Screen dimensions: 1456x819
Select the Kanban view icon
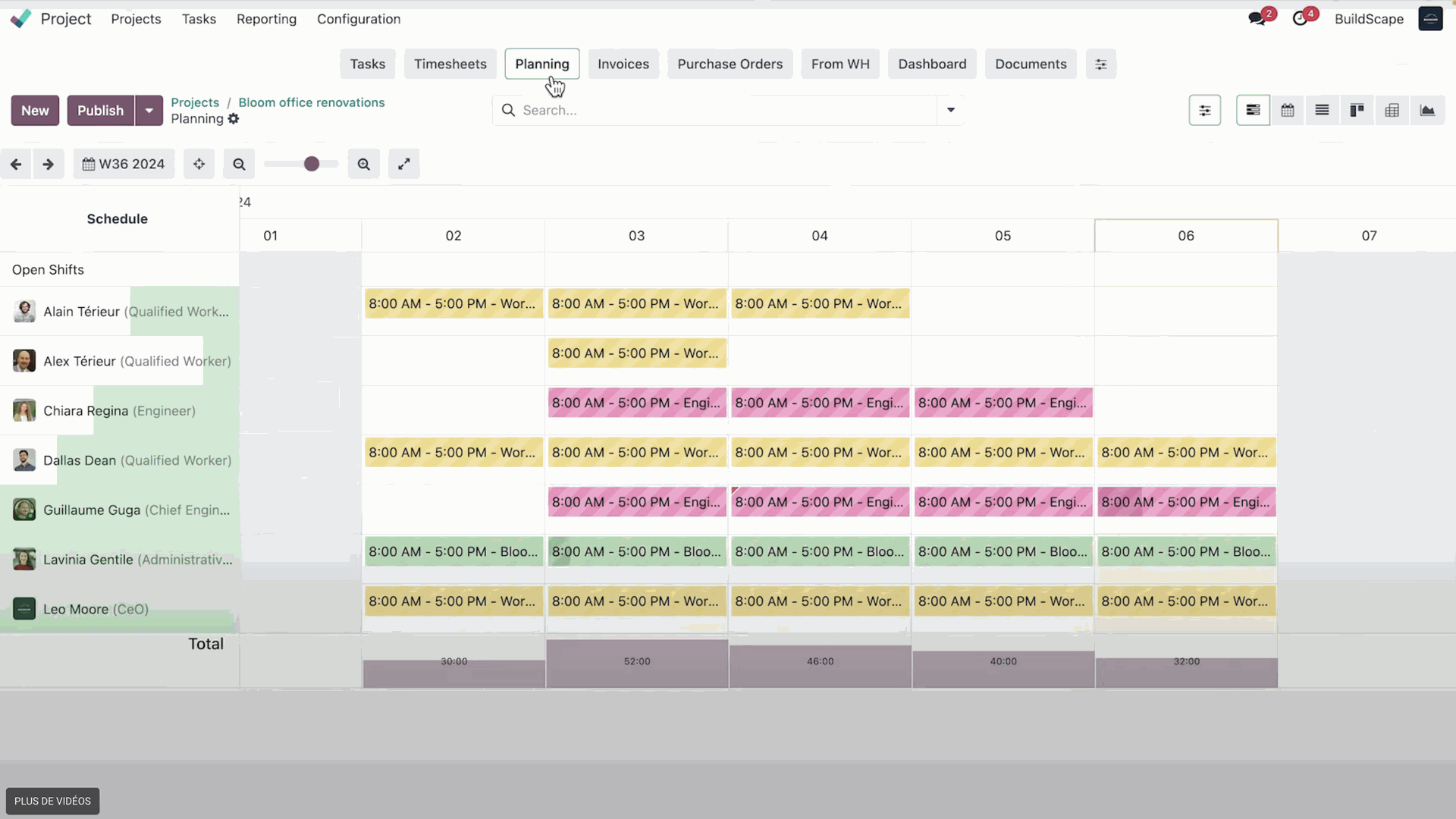point(1357,110)
